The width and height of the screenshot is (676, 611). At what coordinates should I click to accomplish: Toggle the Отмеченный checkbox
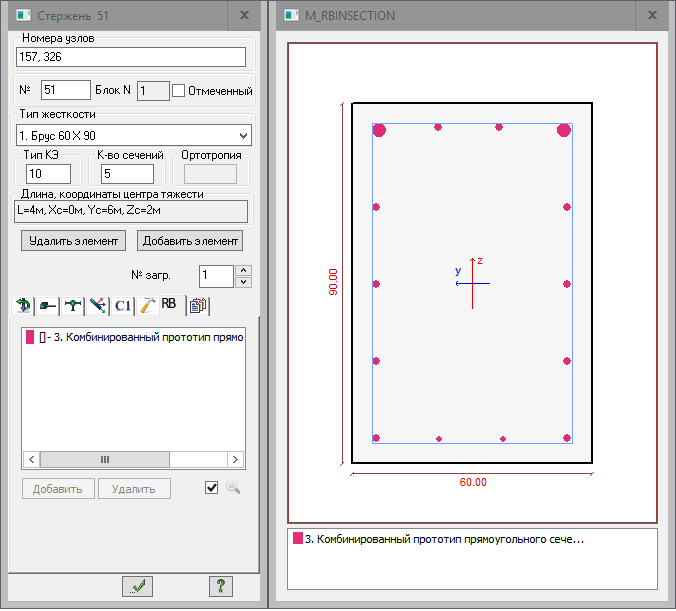tap(180, 91)
